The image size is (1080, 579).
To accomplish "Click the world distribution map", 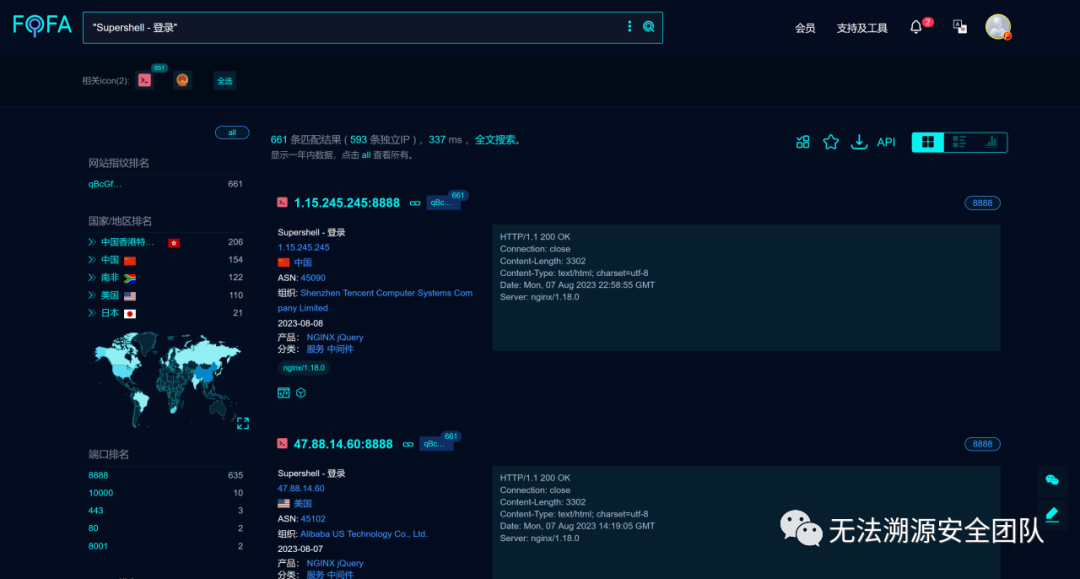I will (167, 379).
